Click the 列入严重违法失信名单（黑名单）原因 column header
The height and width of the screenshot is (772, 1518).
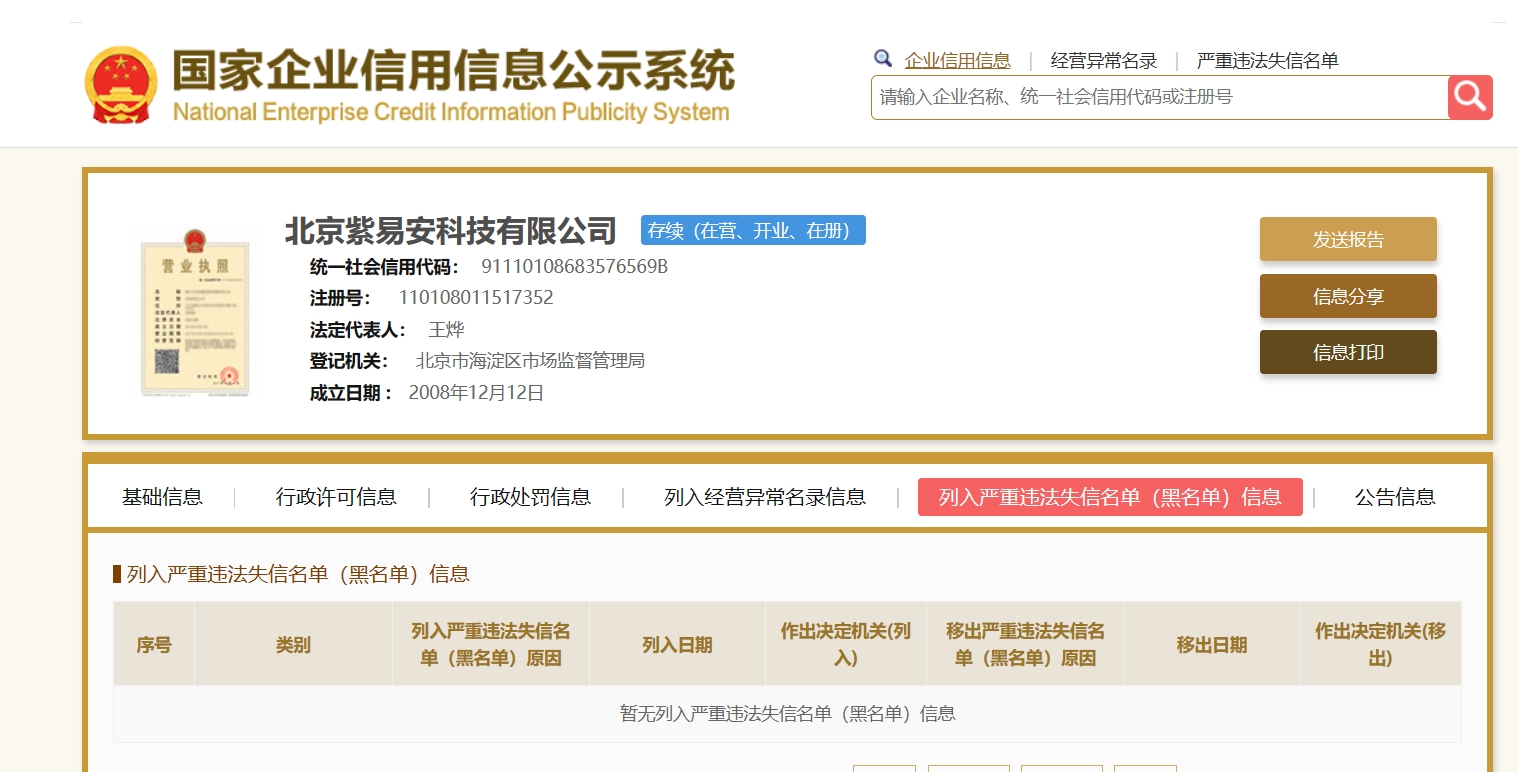[491, 644]
